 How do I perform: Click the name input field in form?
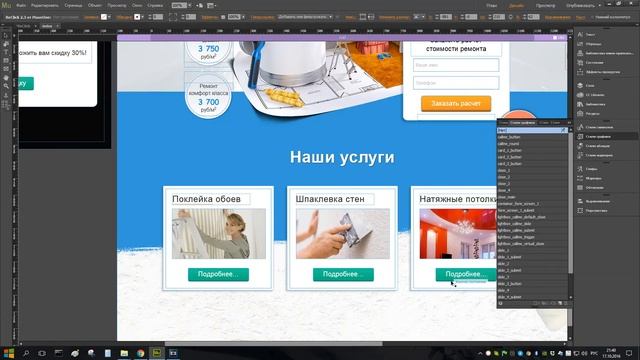(x=456, y=65)
